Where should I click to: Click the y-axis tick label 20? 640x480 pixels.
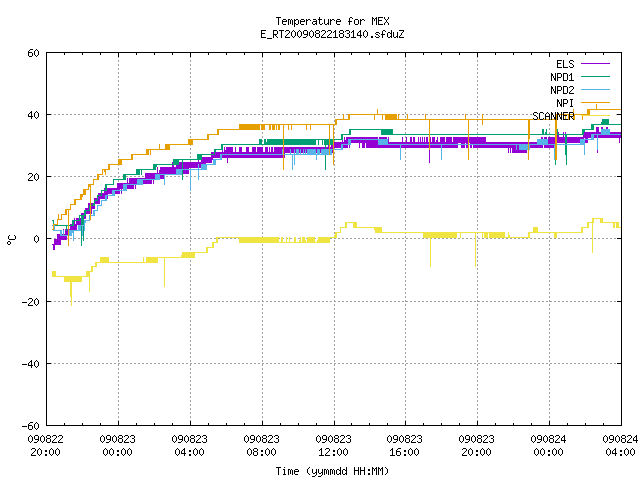[x=33, y=177]
